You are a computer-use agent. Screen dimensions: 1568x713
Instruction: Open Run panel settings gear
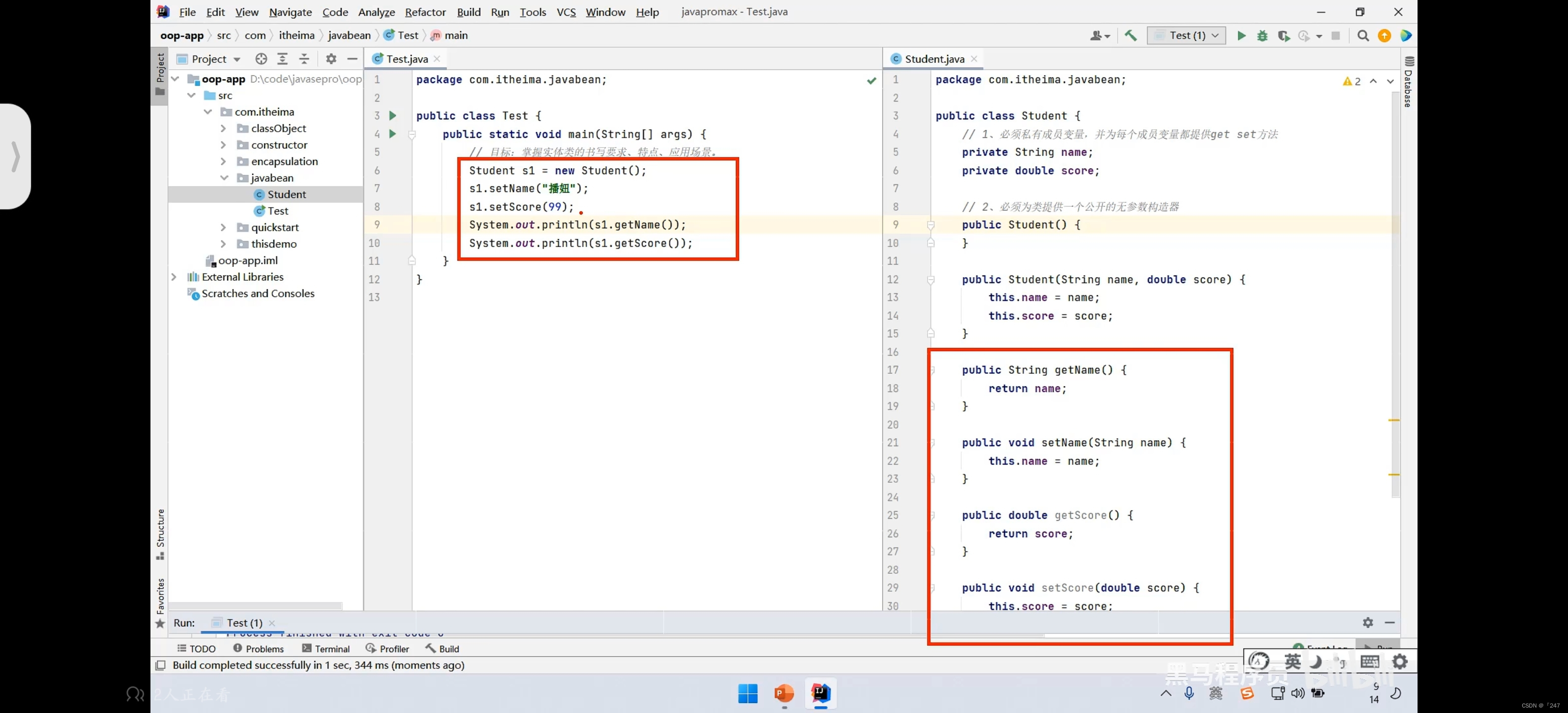pyautogui.click(x=1368, y=622)
